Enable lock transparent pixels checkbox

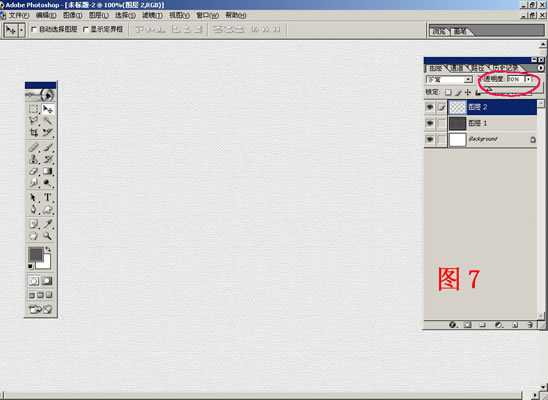pyautogui.click(x=448, y=92)
